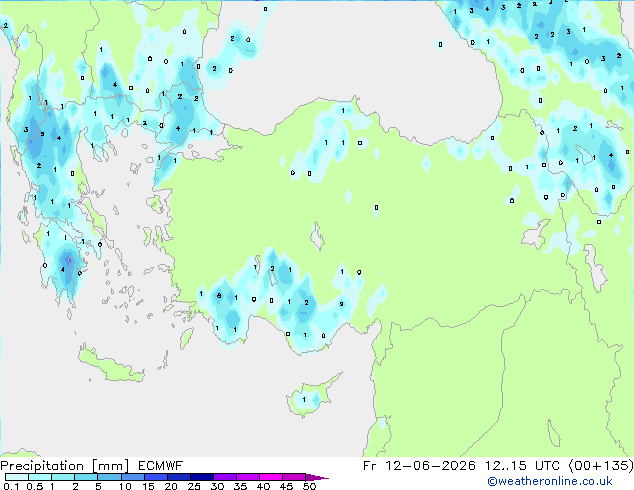Click the "[mm]" unit label

[x=111, y=466]
